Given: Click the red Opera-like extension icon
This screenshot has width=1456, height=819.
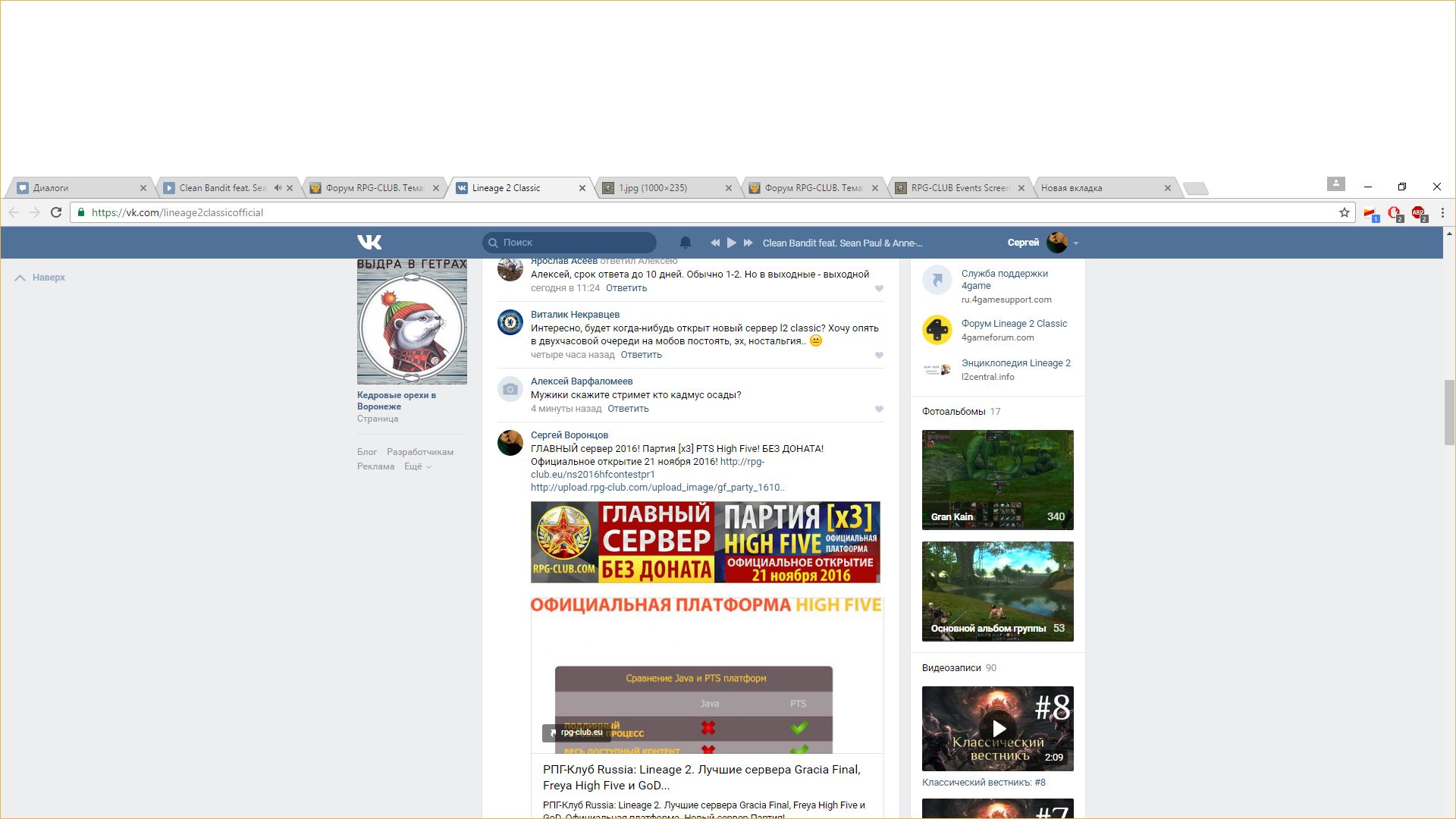Looking at the screenshot, I should point(1394,213).
